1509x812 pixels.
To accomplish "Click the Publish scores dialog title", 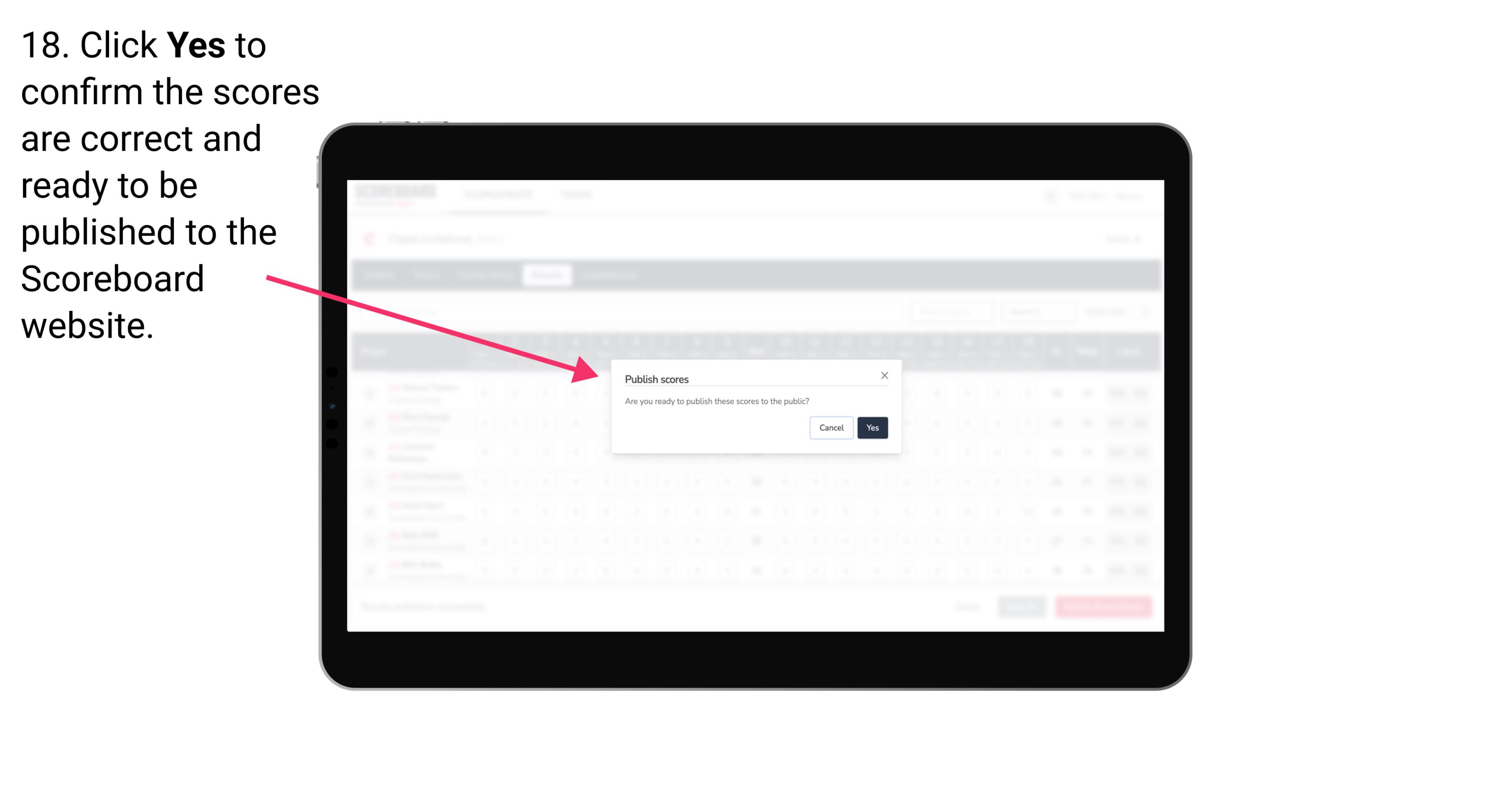I will 657,378.
